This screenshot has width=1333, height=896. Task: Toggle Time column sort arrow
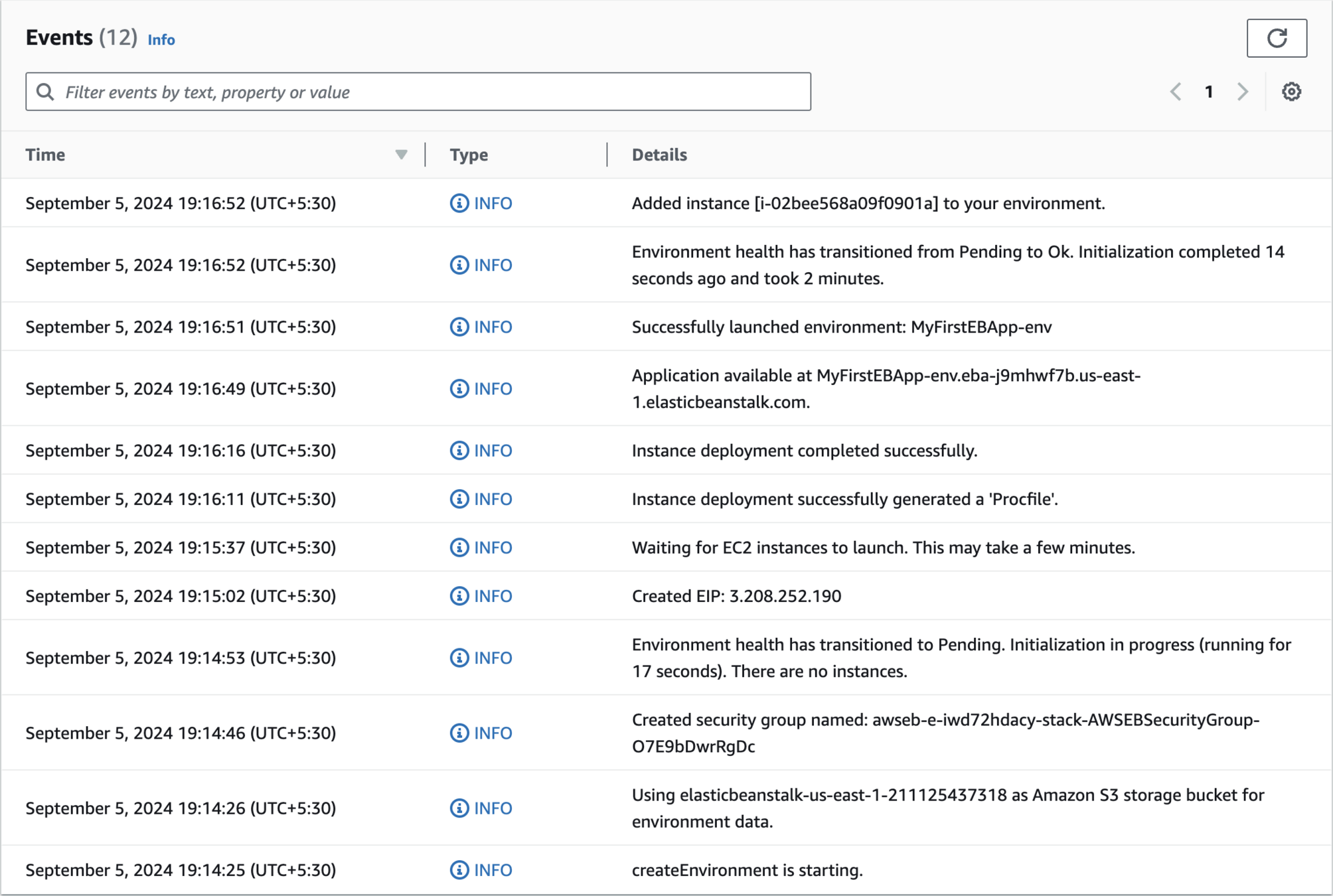pos(401,155)
